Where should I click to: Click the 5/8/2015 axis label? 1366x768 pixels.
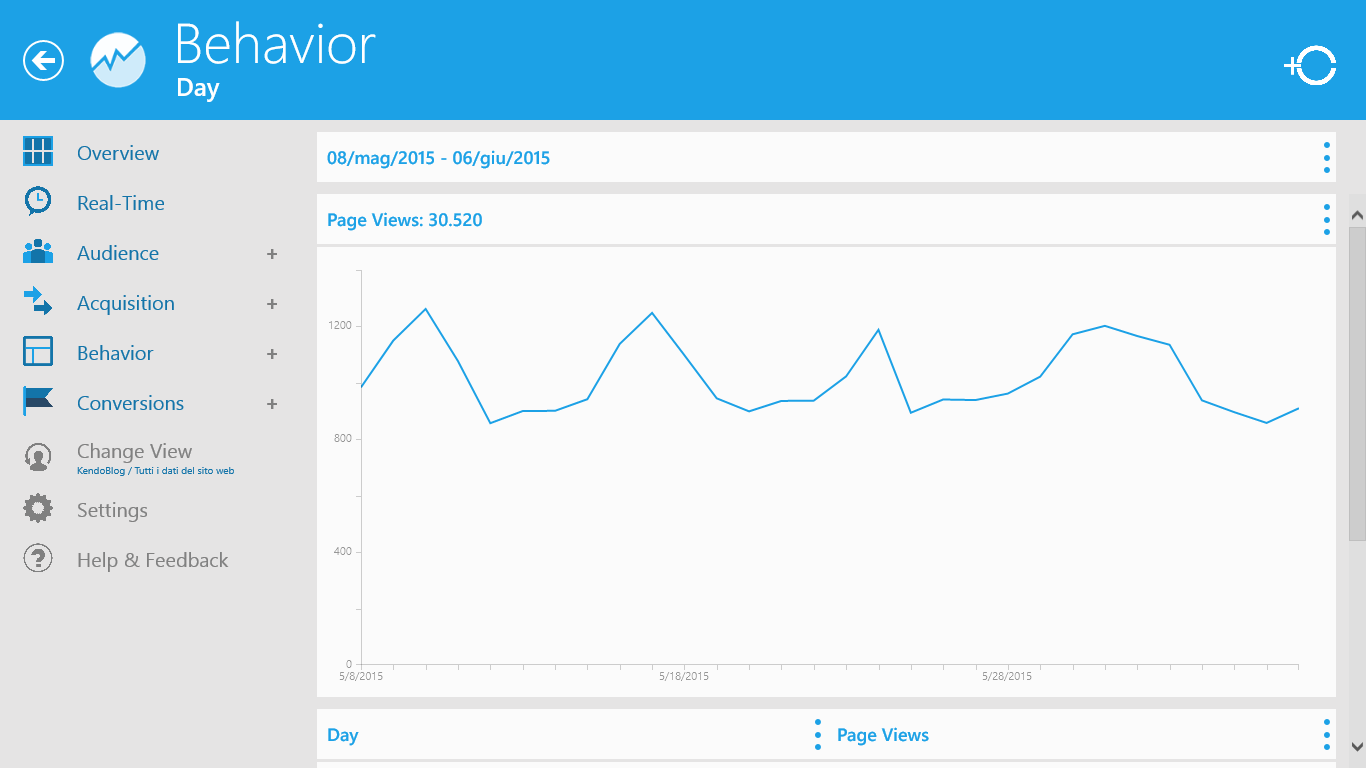click(361, 677)
